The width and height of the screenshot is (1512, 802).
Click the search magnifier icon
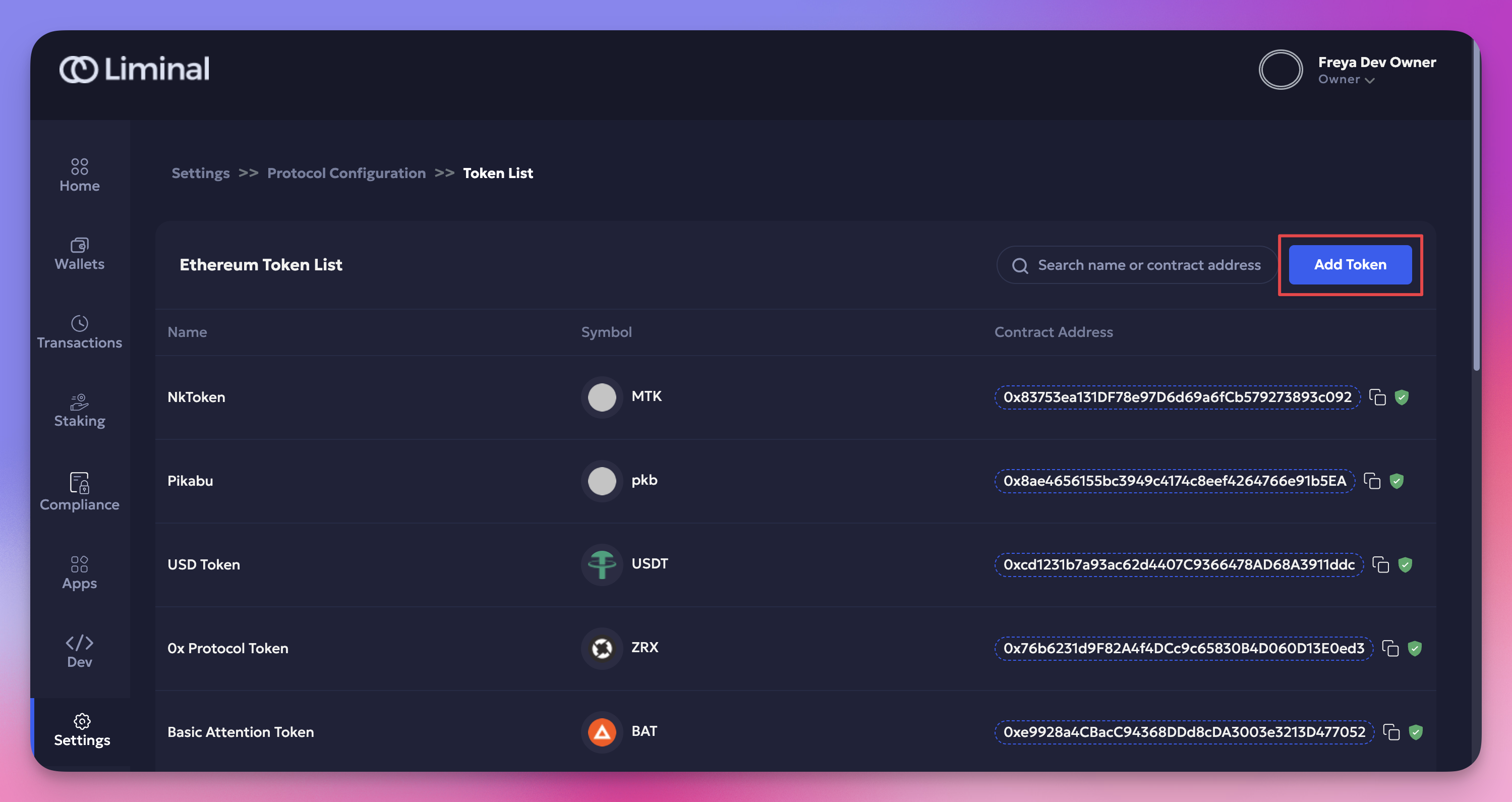[1020, 265]
